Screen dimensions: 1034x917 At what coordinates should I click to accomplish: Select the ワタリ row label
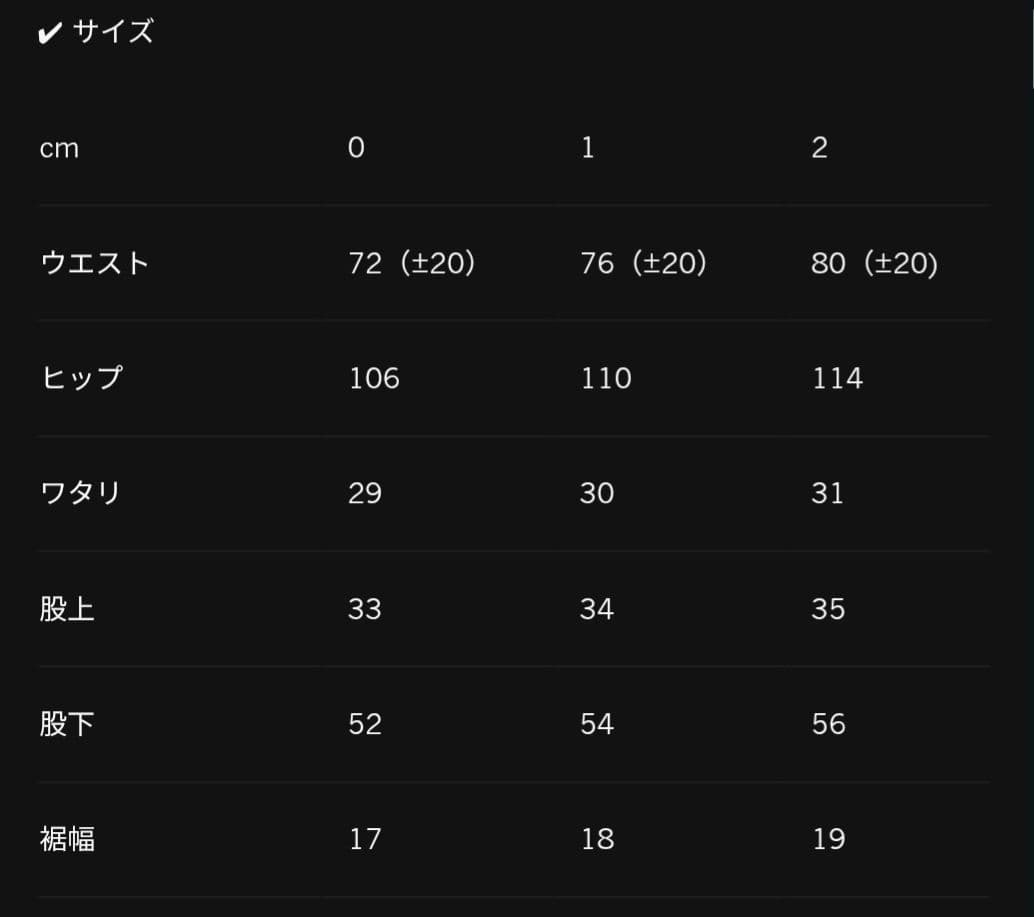(81, 493)
